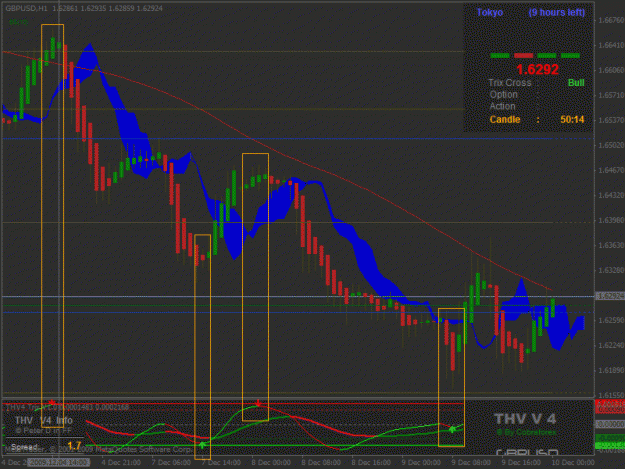Click the 1.65710 price axis label

[611, 95]
